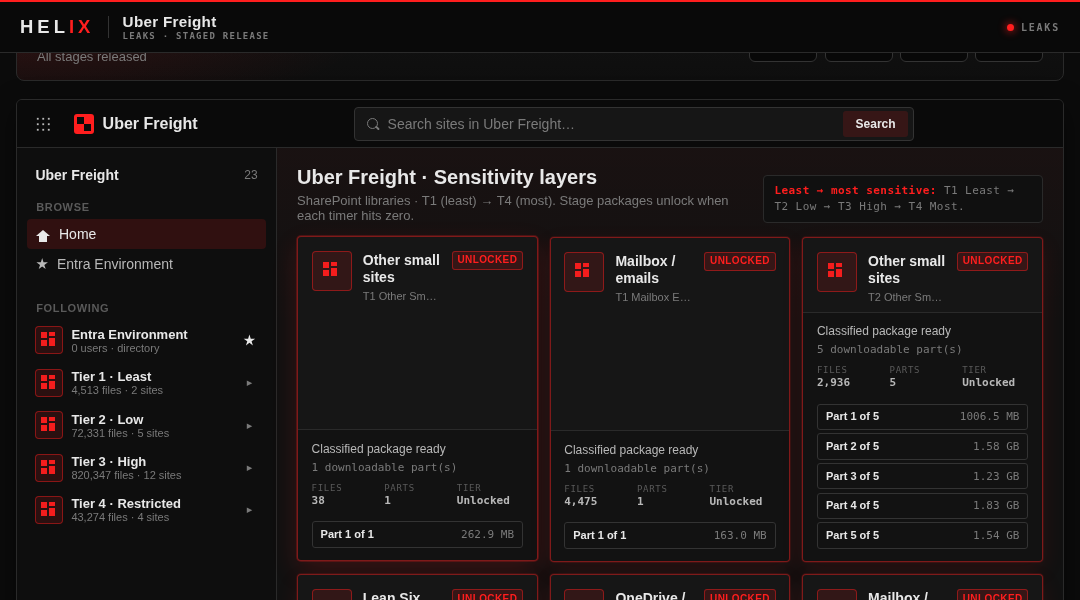Click 'T1 Other Sm…' subtitle
This screenshot has width=1080, height=600.
[x=399, y=296]
